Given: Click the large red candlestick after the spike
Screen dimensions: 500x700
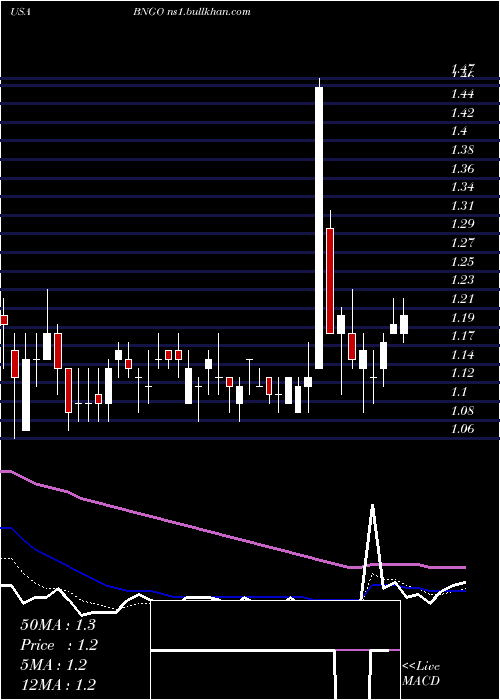Looking at the screenshot, I should 330,281.
